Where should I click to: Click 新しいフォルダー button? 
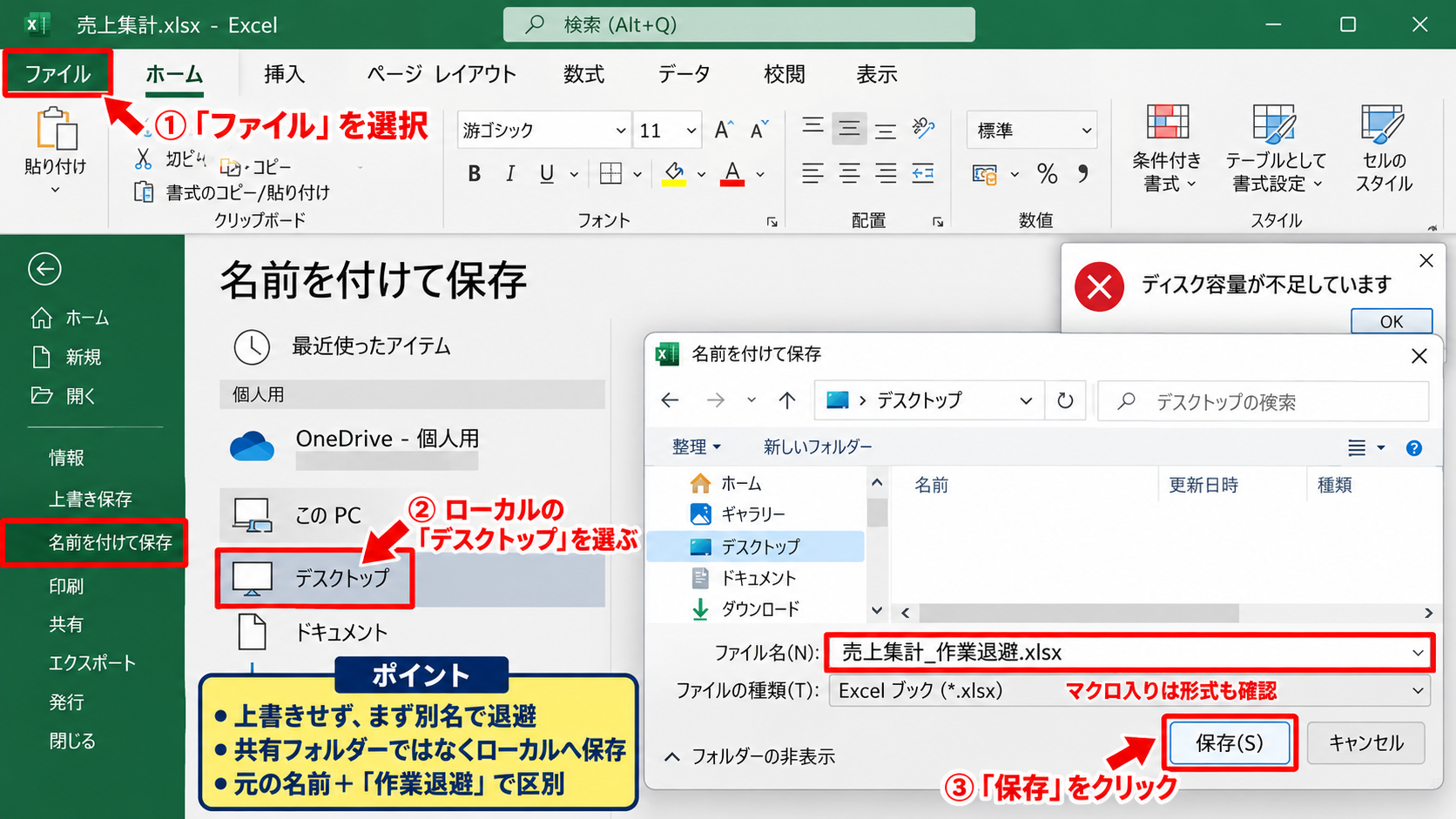click(818, 446)
